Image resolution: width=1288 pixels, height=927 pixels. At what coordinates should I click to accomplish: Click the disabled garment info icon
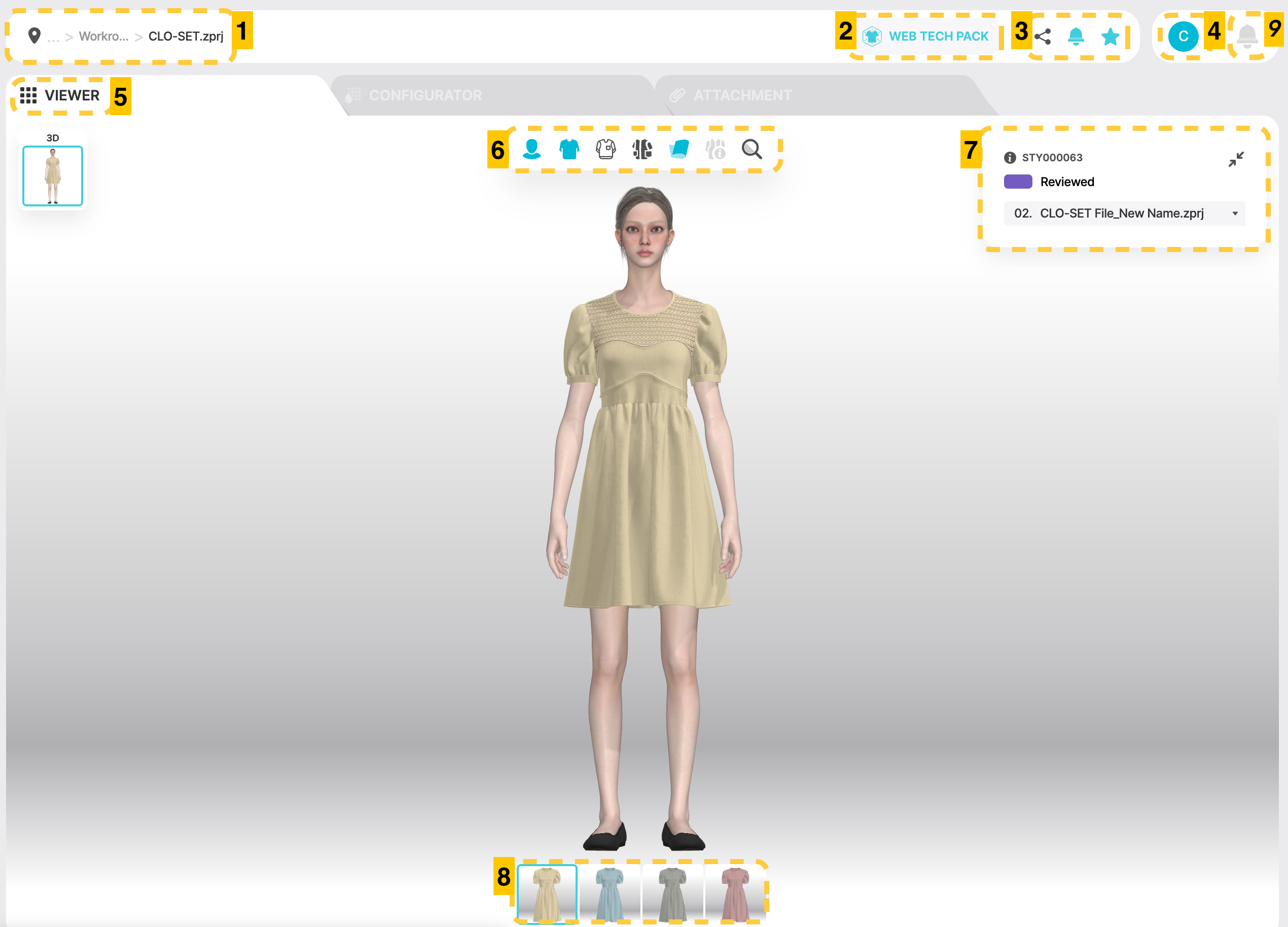coord(715,149)
